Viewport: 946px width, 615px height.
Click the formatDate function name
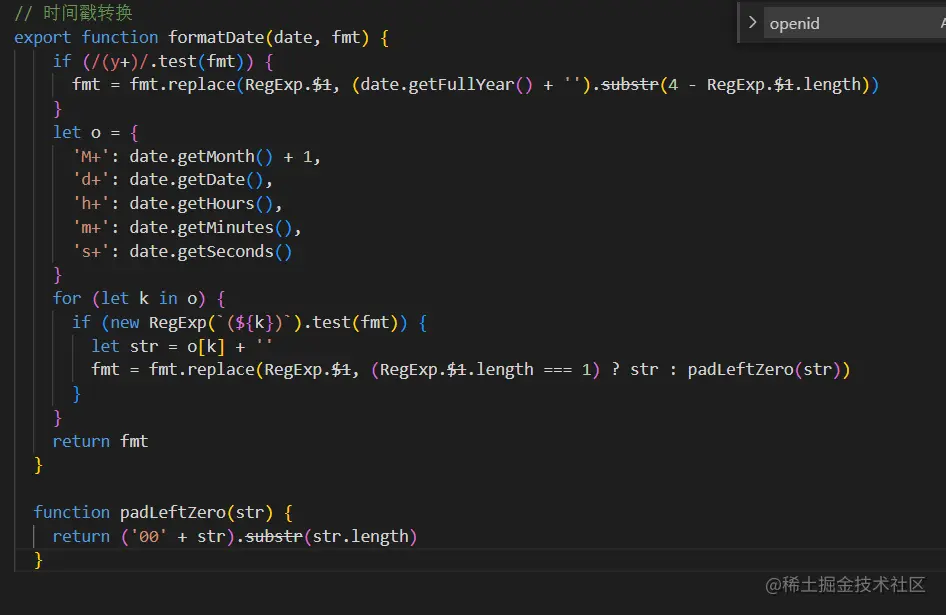tap(216, 37)
